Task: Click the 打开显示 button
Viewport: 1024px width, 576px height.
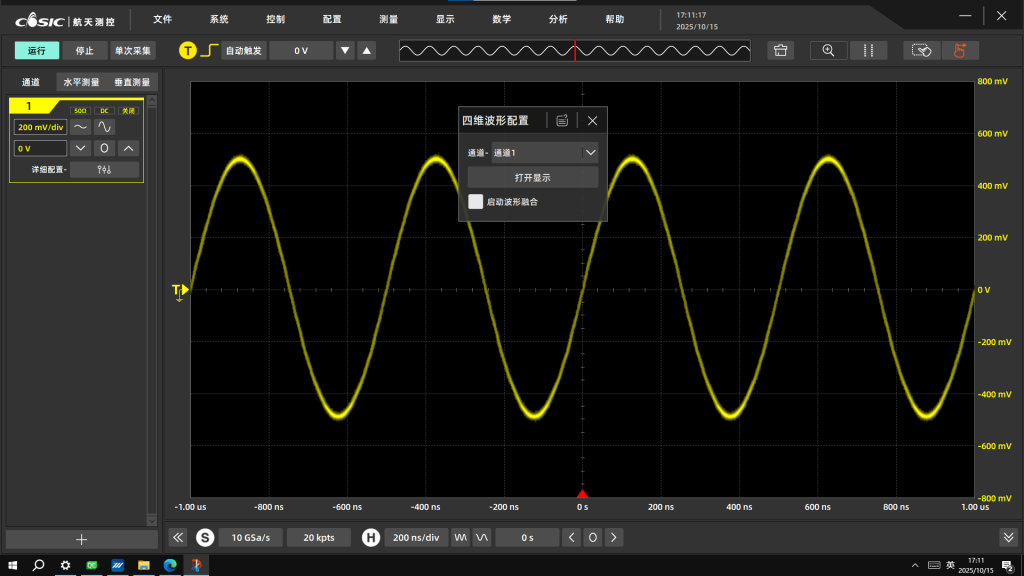Action: point(532,177)
